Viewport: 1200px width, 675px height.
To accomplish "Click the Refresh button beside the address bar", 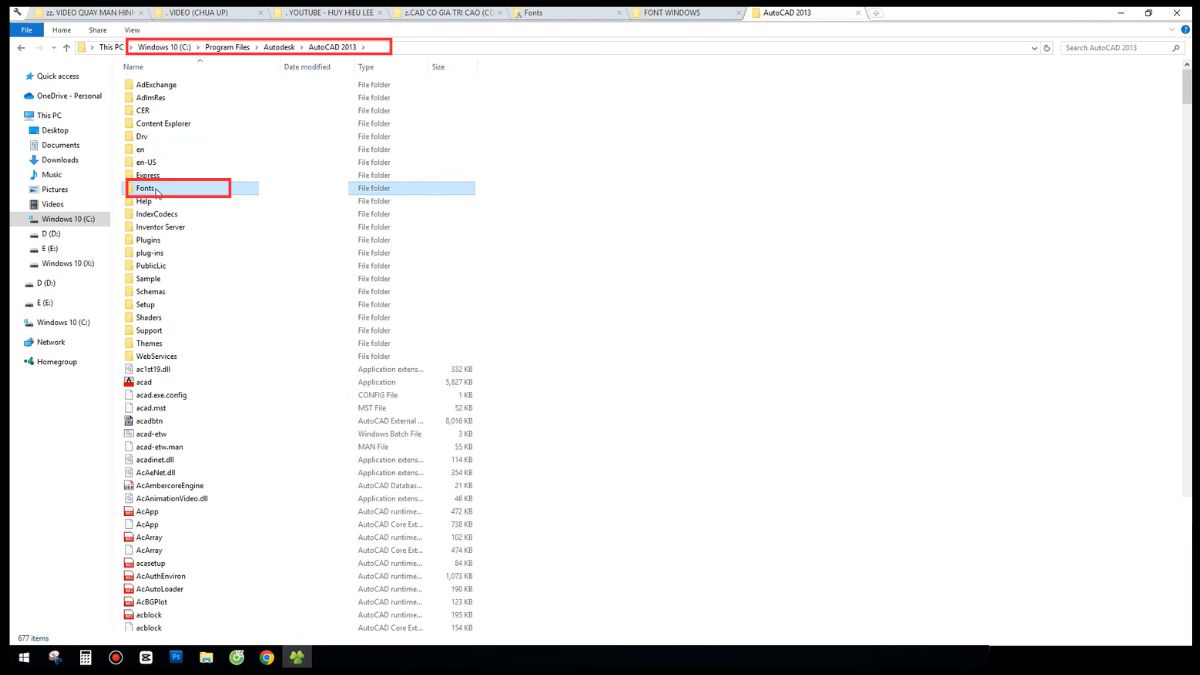I will [1047, 47].
